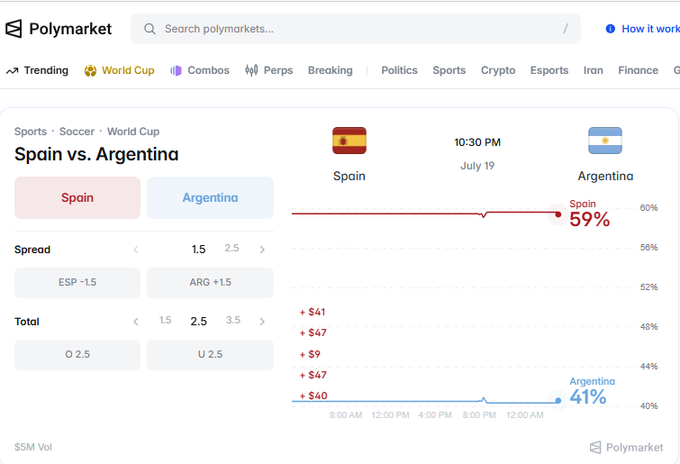
Task: Click the Spread next chevron
Action: tap(262, 249)
